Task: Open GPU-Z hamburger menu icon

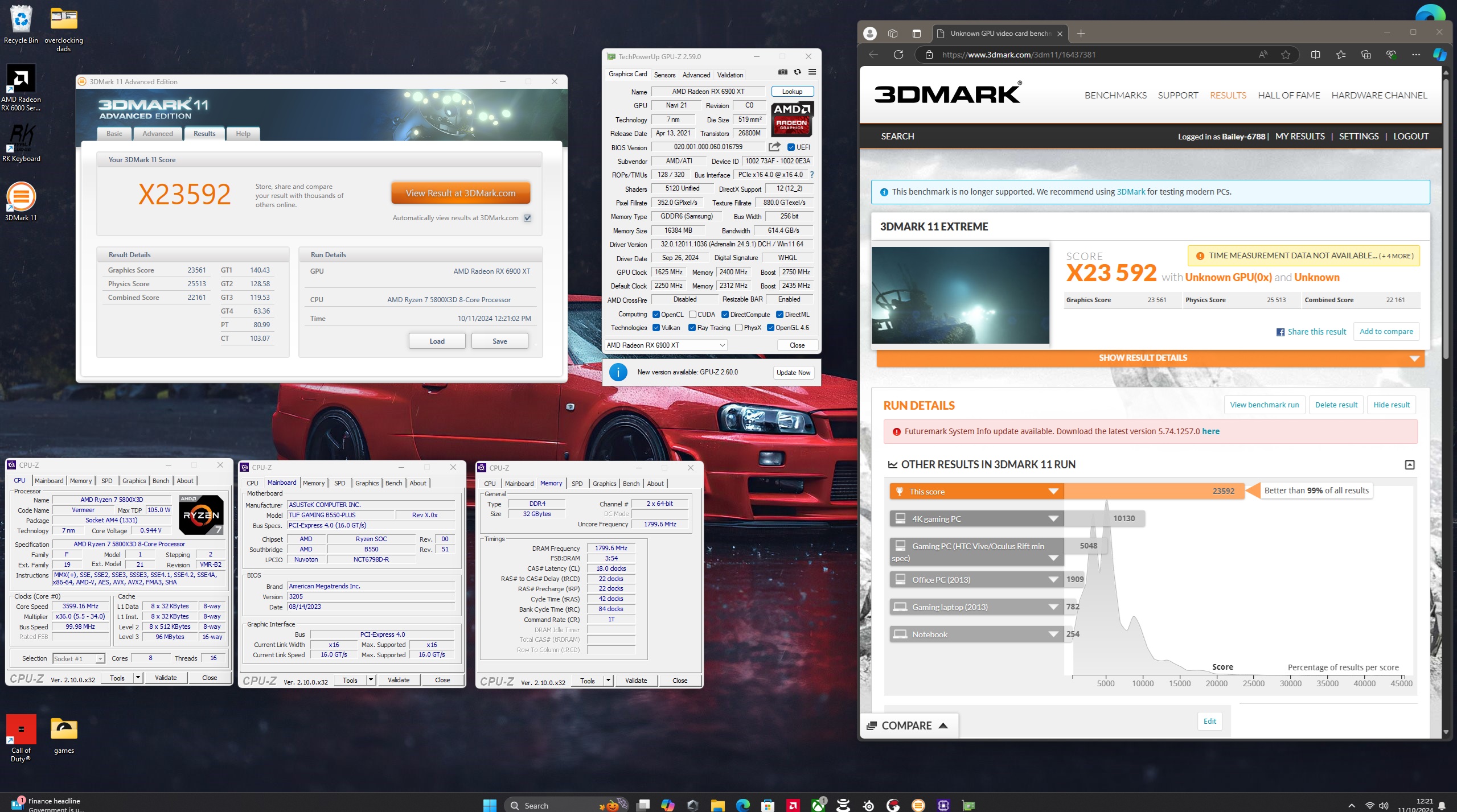Action: coord(812,72)
